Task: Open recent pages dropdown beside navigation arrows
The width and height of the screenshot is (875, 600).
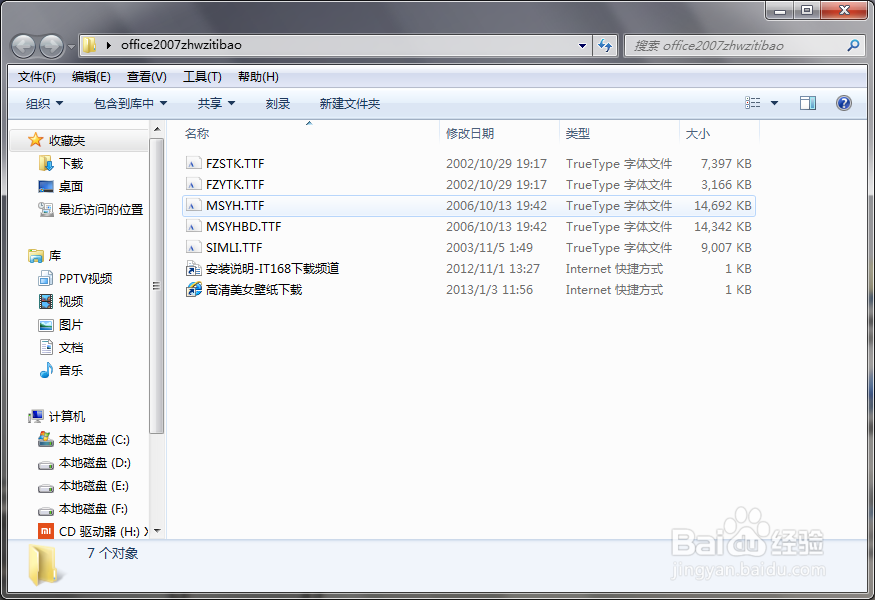Action: (x=71, y=47)
